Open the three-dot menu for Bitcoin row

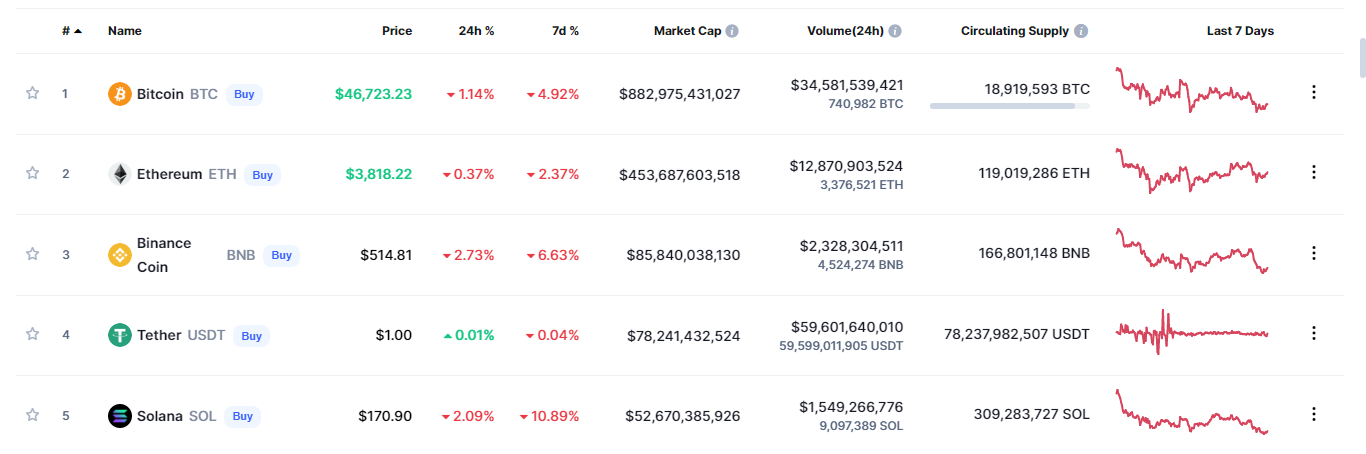tap(1314, 93)
